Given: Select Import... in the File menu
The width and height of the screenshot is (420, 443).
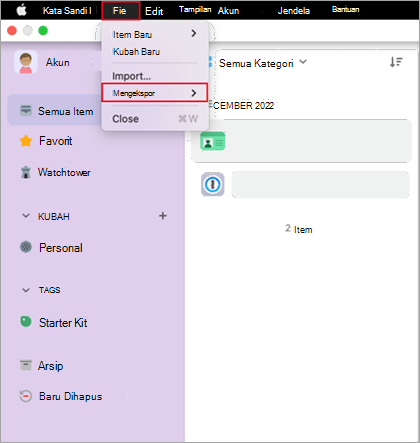Looking at the screenshot, I should coord(131,76).
